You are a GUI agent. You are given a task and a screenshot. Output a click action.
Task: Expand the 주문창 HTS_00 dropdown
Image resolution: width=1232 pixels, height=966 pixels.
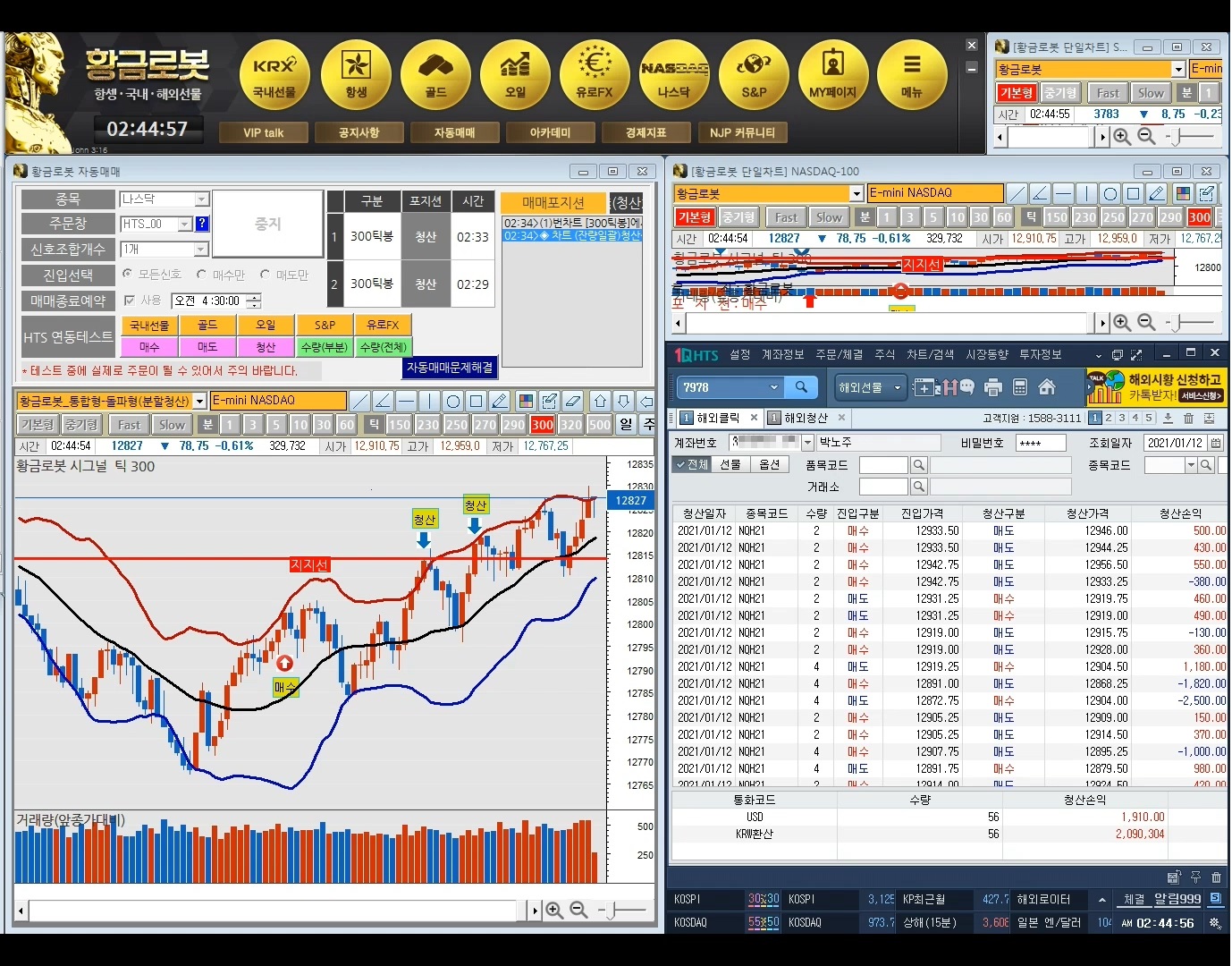coord(185,224)
